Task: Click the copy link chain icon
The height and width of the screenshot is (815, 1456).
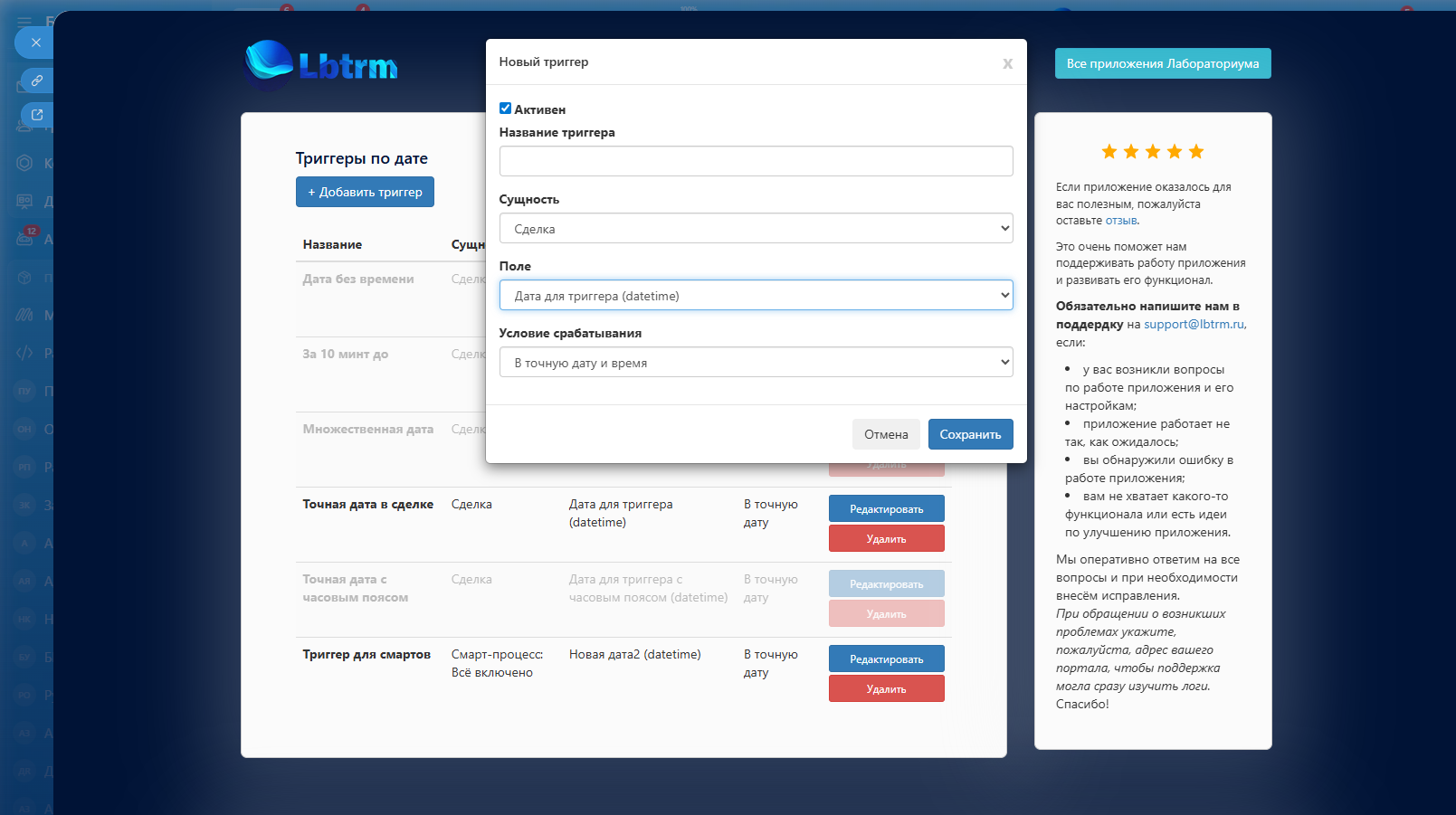Action: 37,81
